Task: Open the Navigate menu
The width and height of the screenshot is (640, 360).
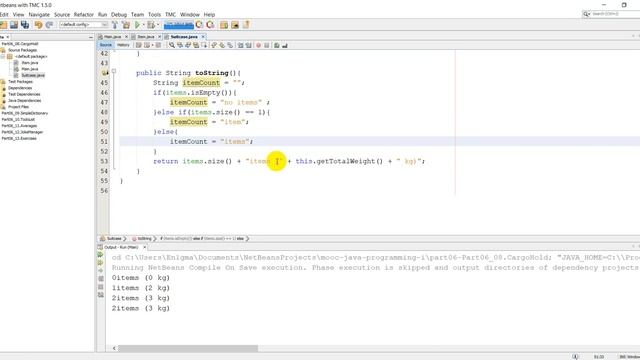Action: [x=39, y=14]
